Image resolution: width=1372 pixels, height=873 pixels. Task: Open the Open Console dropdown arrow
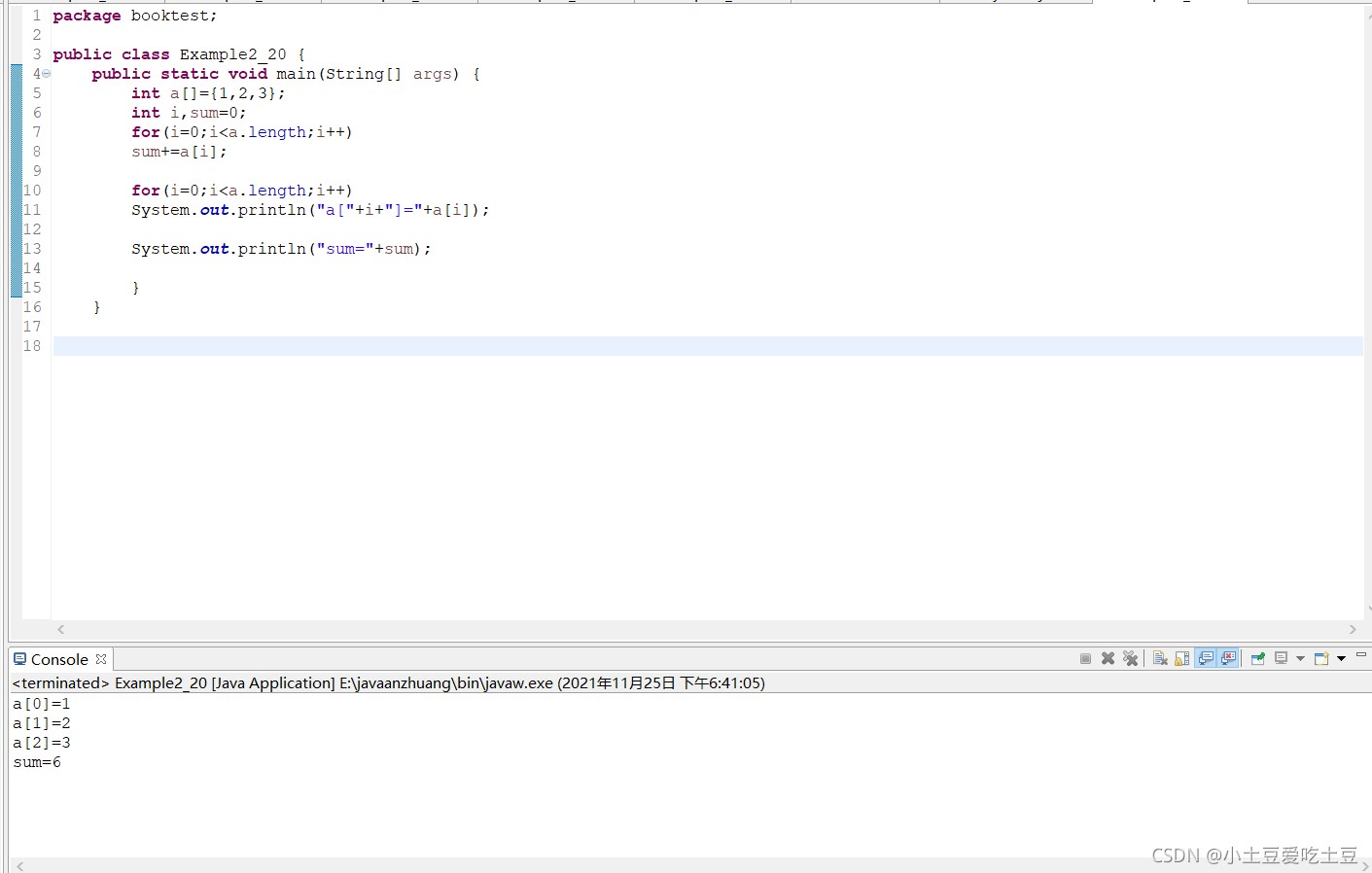1341,658
